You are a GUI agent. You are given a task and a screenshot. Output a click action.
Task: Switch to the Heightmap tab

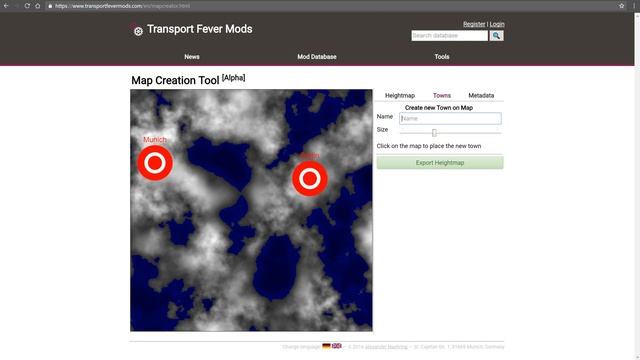pyautogui.click(x=400, y=96)
